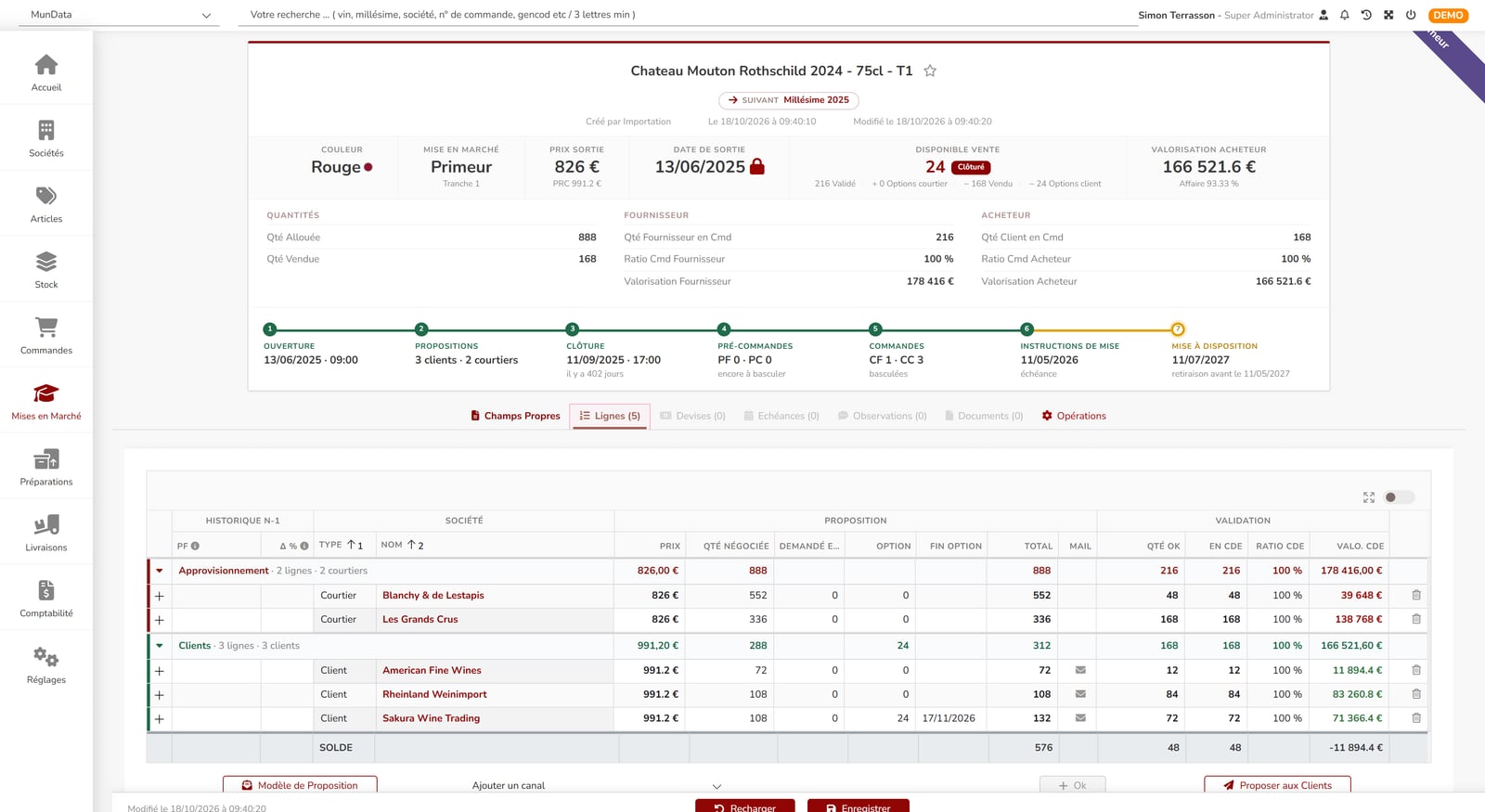The image size is (1485, 812).
Task: Go to next Millésime 2025
Action: (789, 100)
